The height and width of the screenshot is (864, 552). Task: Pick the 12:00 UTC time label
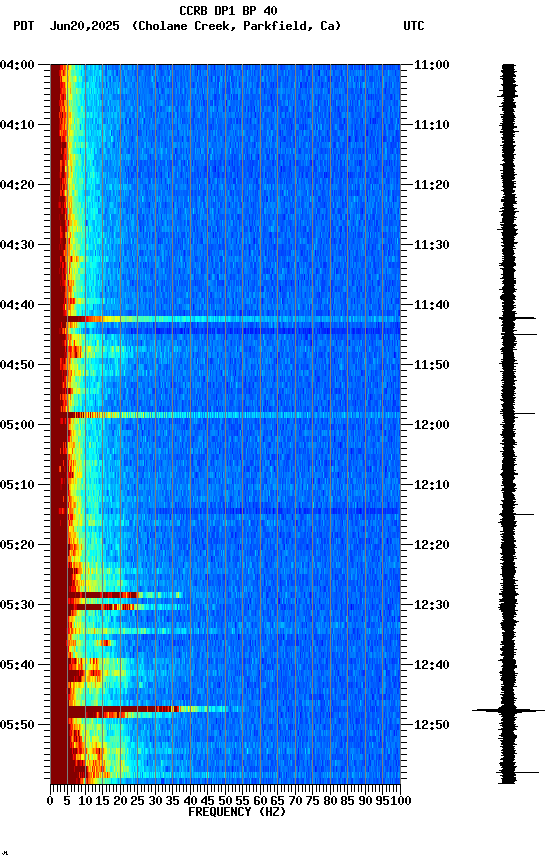(432, 425)
